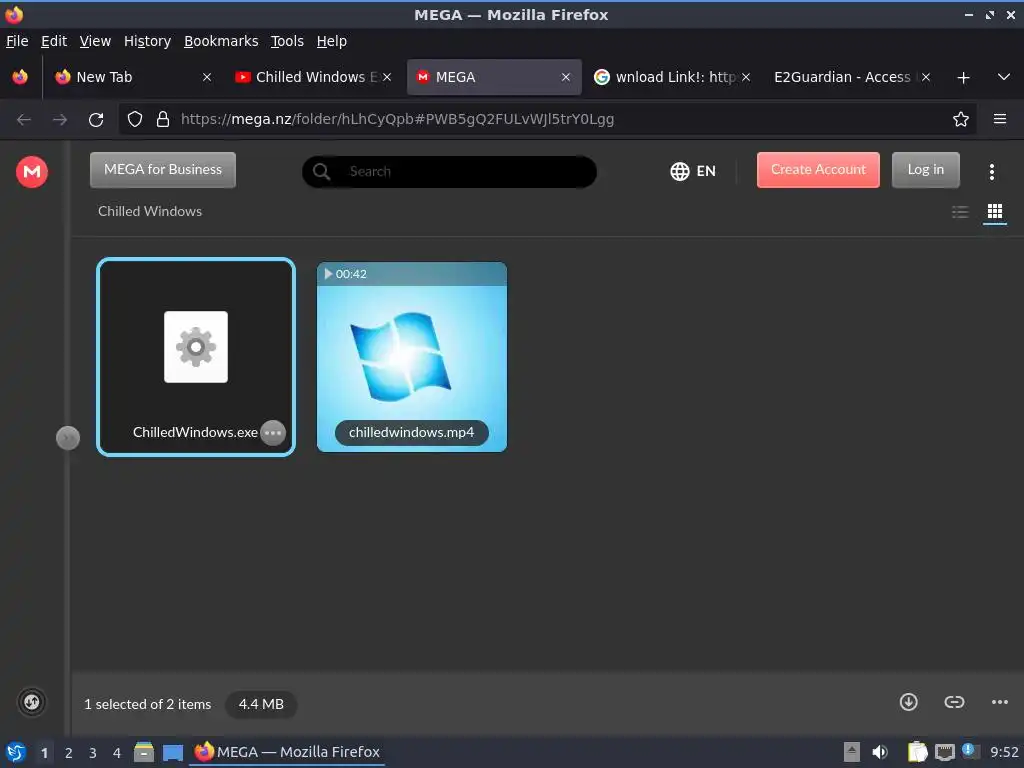Click the update notifier tray icon
Screen dimensions: 1024x768
pos(969,751)
